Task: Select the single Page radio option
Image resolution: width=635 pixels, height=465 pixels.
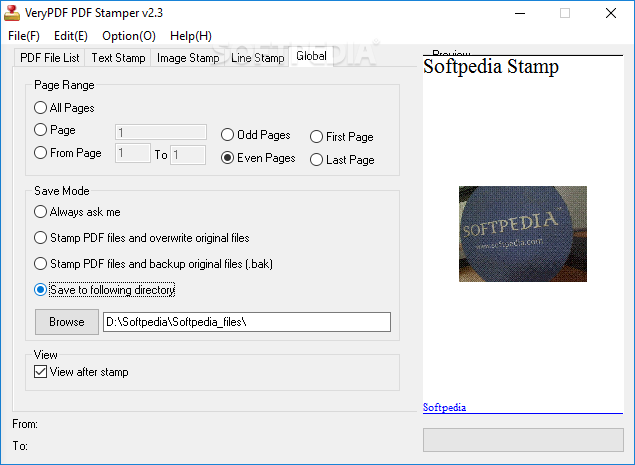Action: coord(55,130)
